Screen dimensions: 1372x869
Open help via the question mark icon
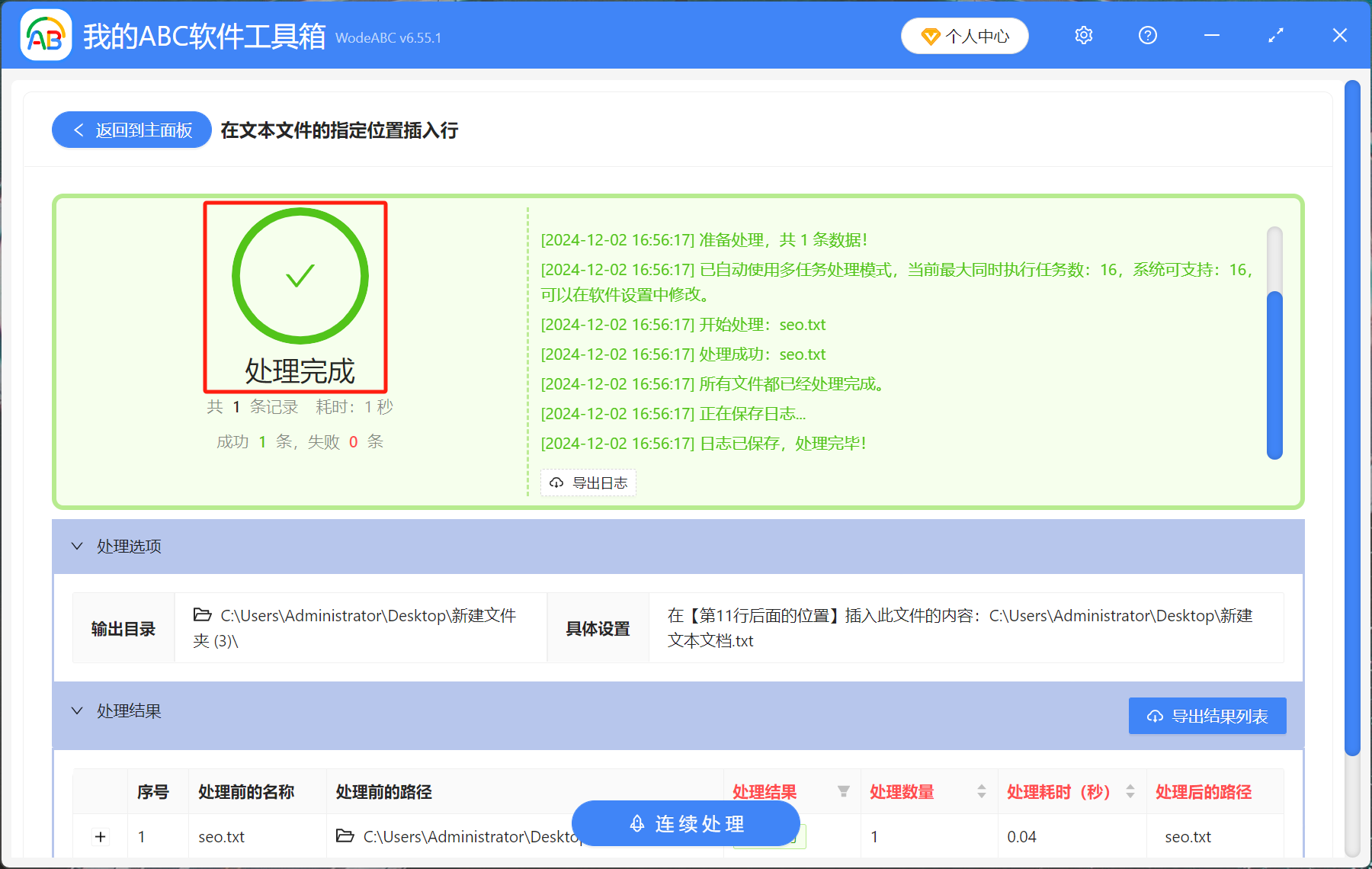click(x=1147, y=35)
